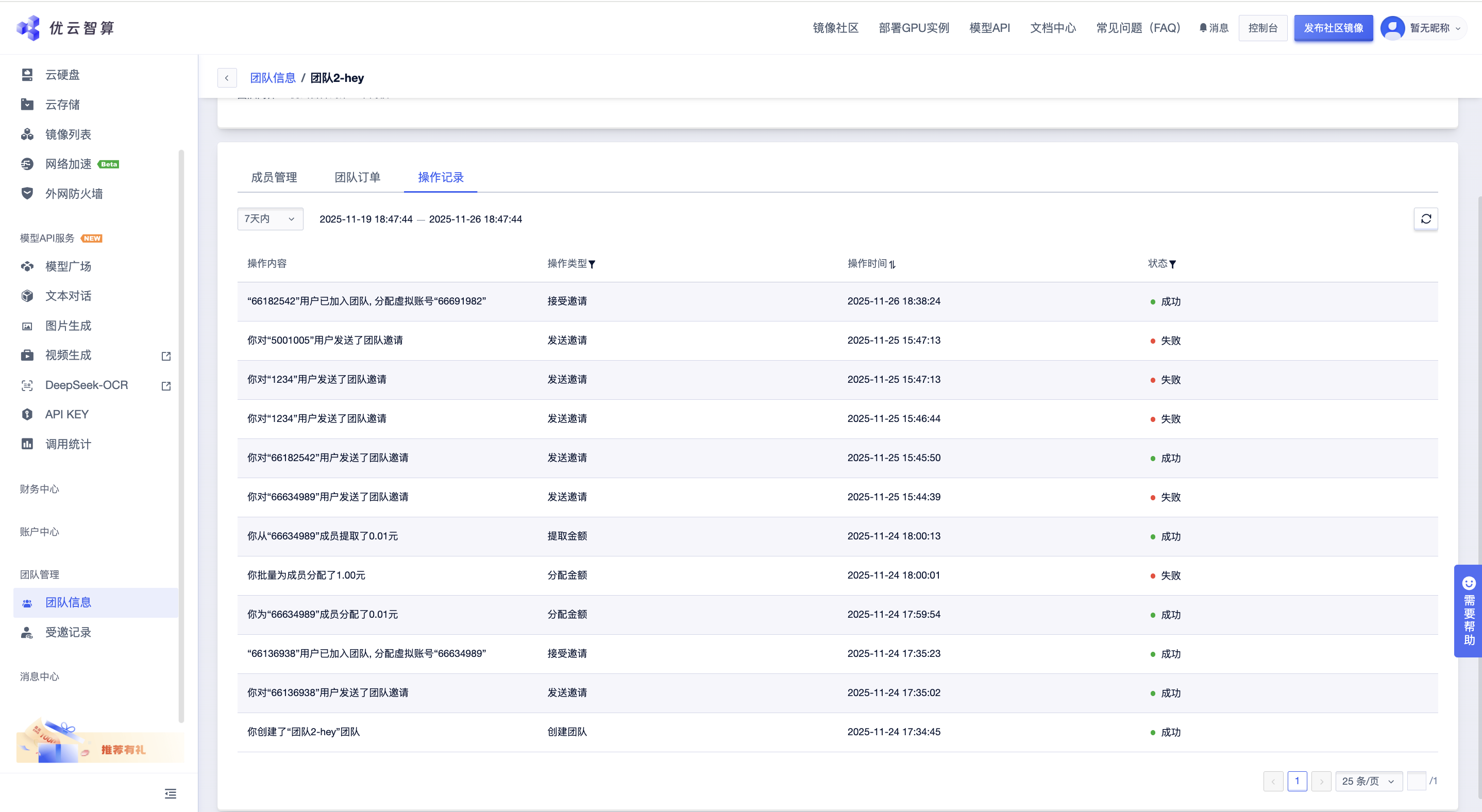
Task: Expand the 7天内 time range dropdown
Action: click(270, 218)
